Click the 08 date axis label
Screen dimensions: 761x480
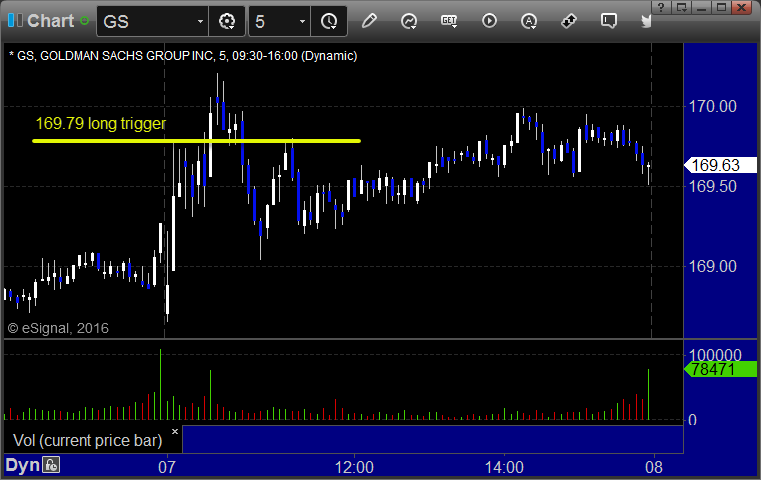click(x=654, y=467)
